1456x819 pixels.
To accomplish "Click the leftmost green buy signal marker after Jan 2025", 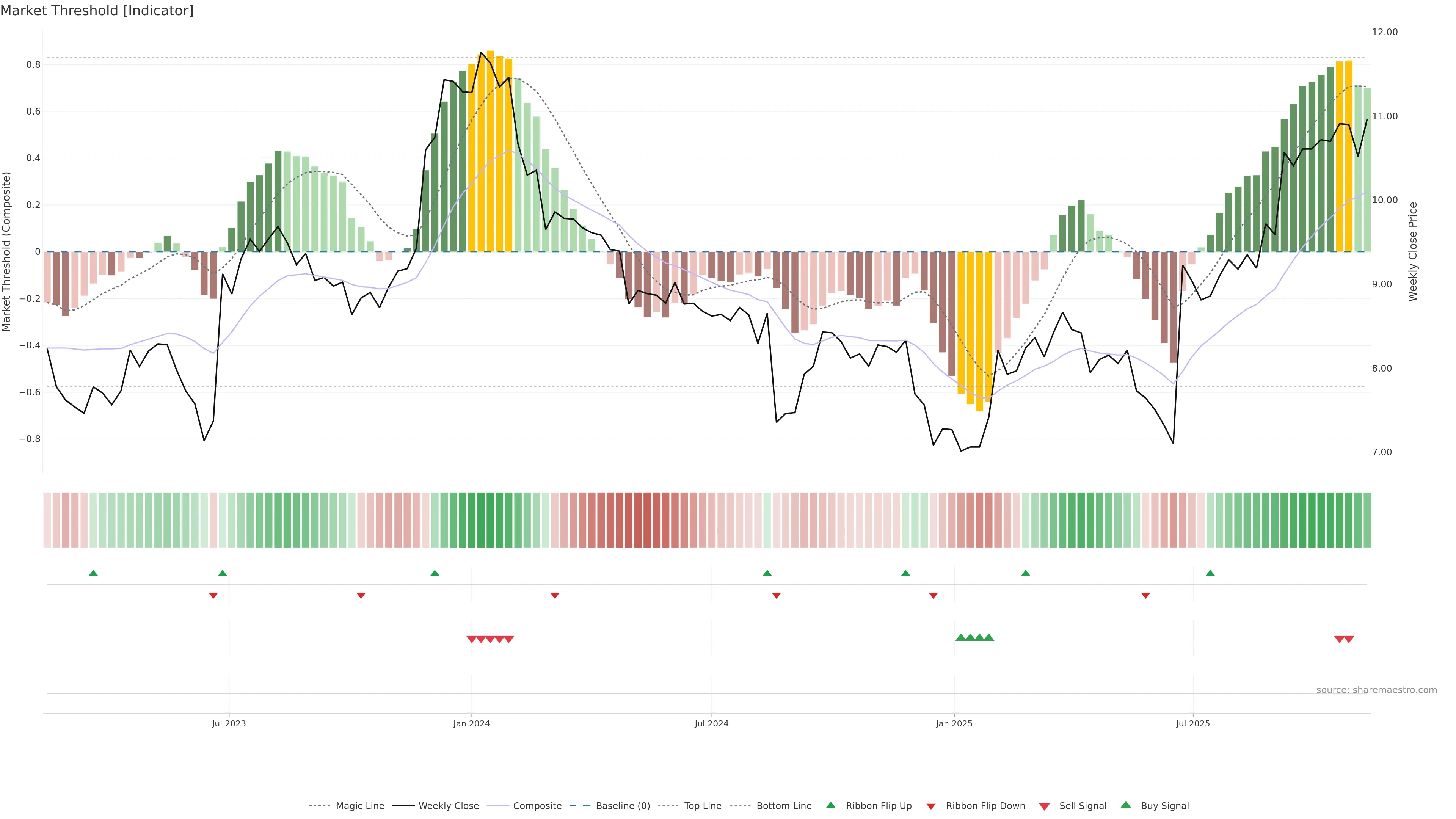I will coord(961,637).
